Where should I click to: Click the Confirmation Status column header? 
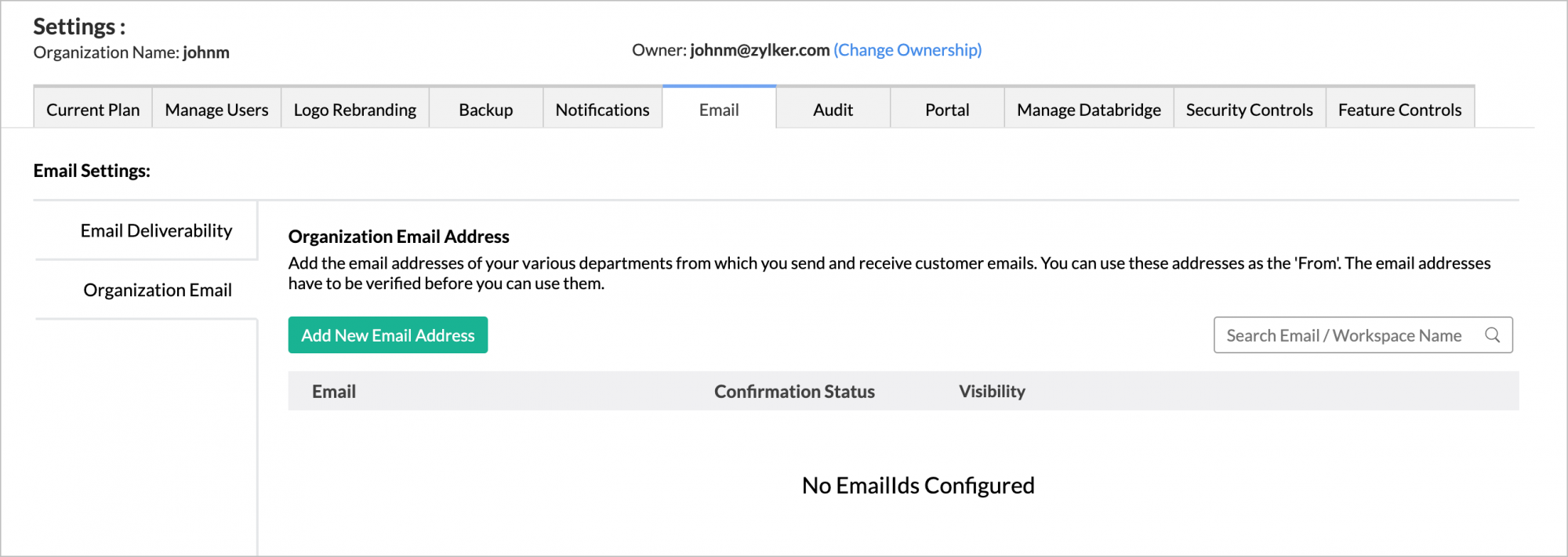(794, 391)
